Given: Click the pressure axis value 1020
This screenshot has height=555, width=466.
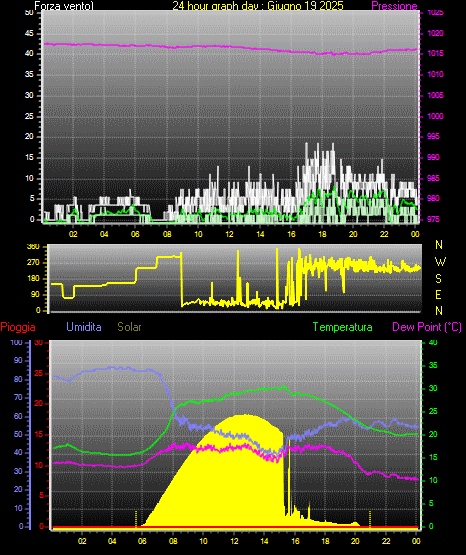Looking at the screenshot, I should point(435,33).
